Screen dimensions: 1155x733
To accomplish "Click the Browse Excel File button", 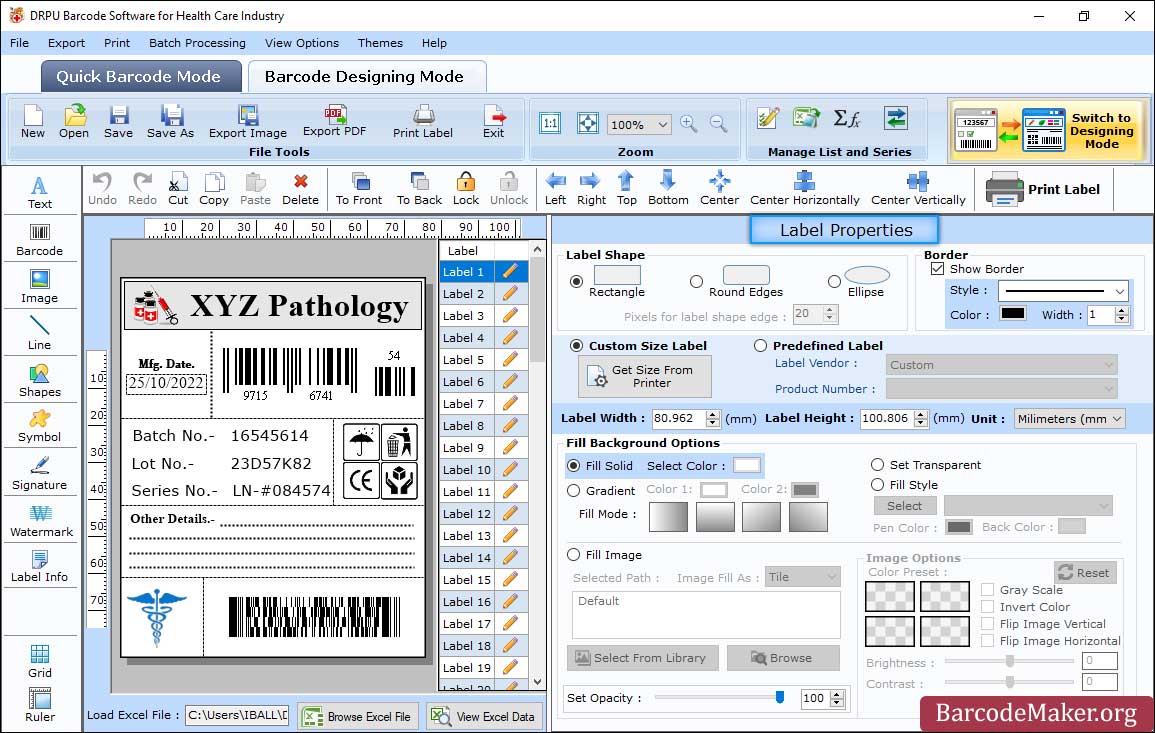I will 357,716.
